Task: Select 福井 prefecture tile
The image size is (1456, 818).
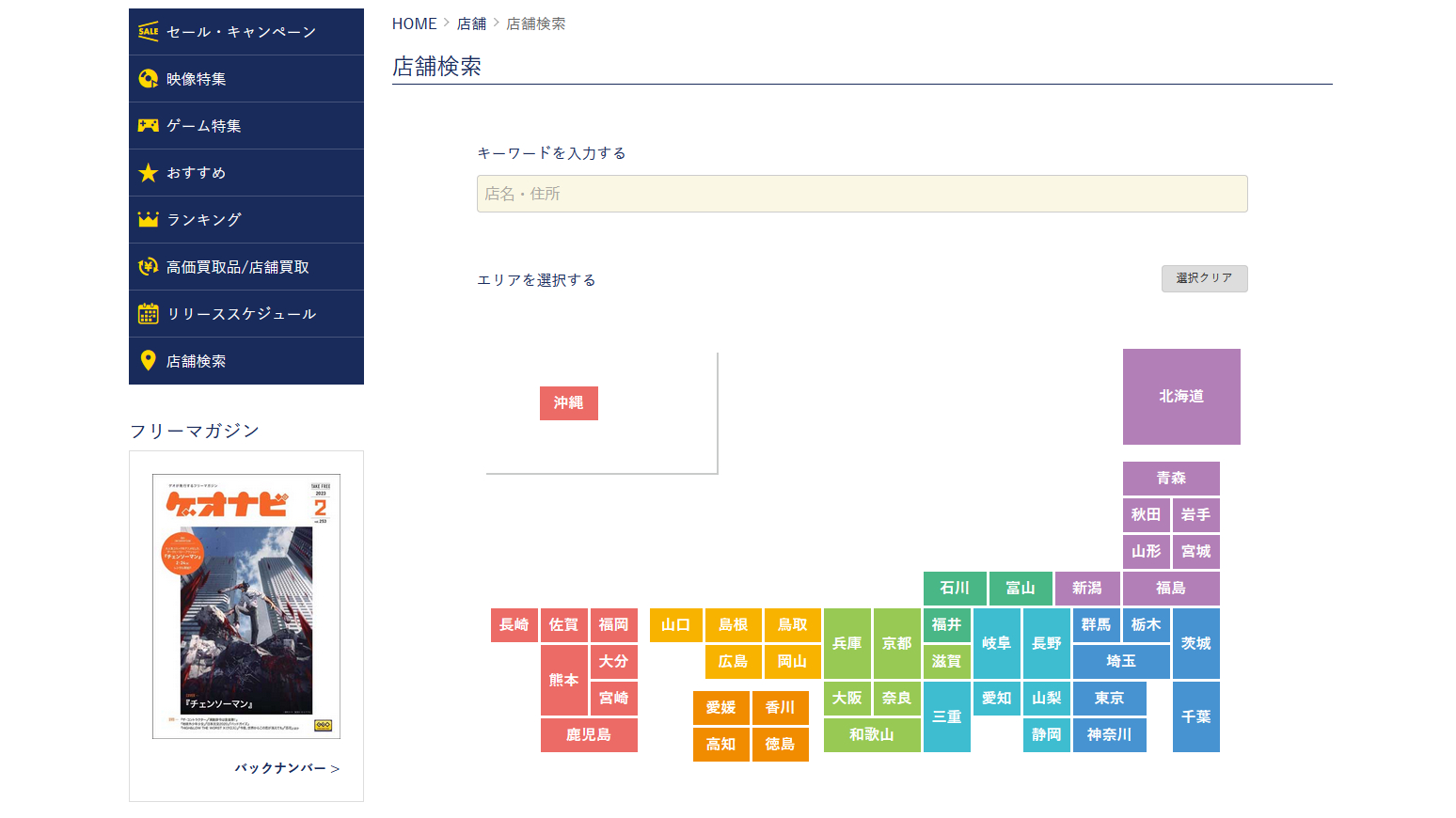Action: 947,625
